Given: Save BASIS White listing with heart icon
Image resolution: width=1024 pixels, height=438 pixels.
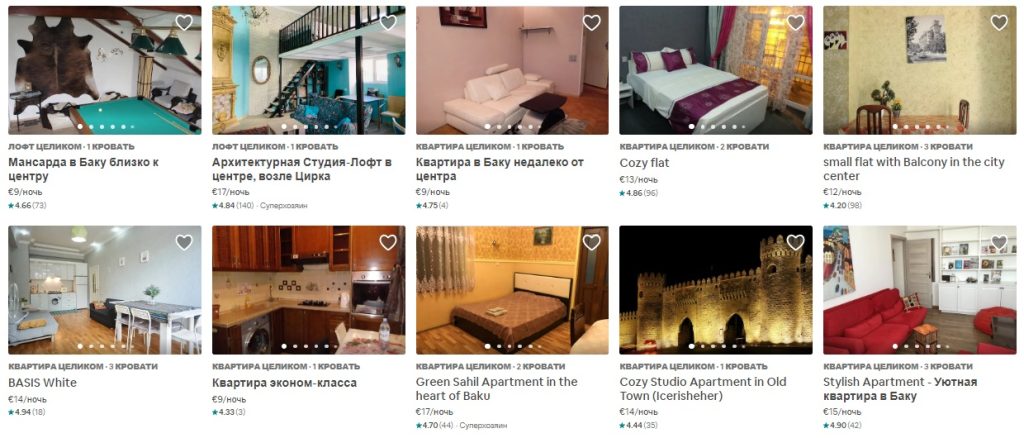Looking at the screenshot, I should (184, 243).
